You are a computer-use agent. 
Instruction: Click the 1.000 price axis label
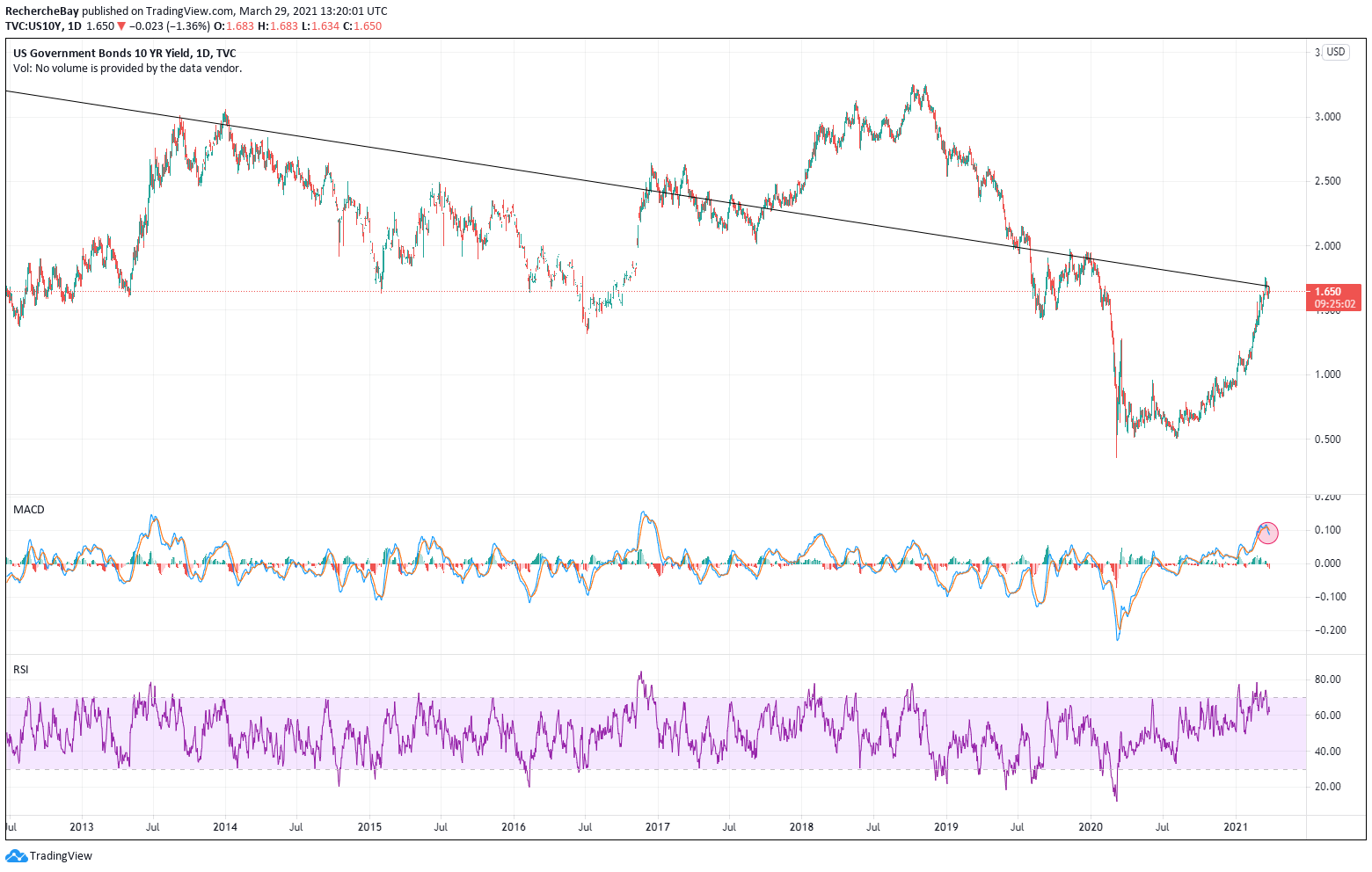click(1327, 374)
